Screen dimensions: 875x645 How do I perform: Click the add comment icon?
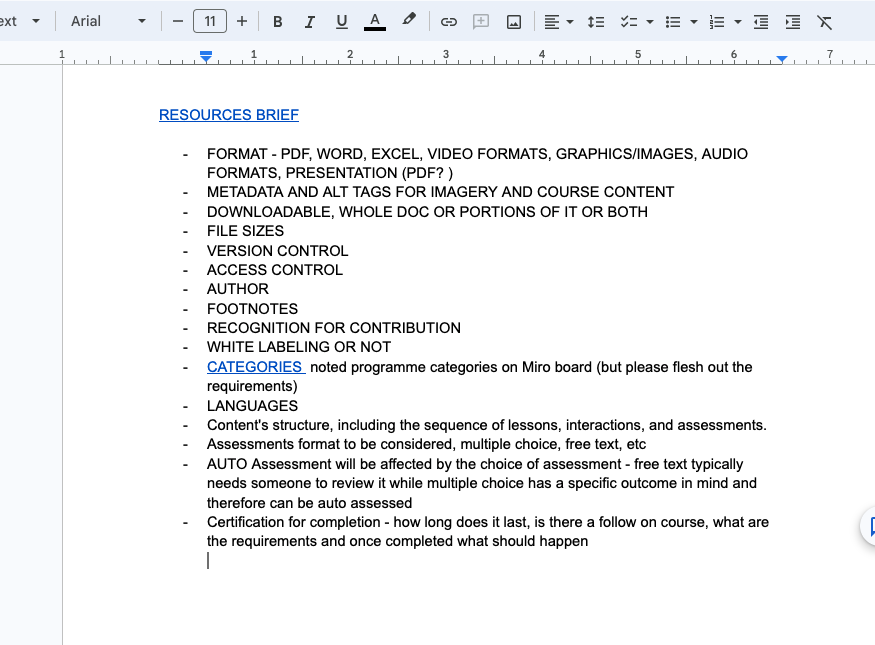click(481, 21)
